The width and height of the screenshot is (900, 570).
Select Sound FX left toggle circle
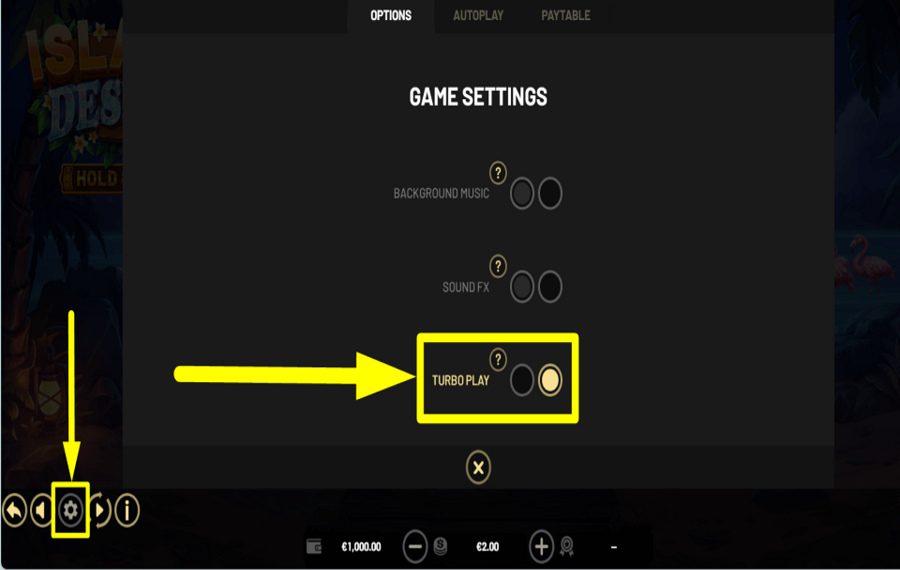pos(522,286)
